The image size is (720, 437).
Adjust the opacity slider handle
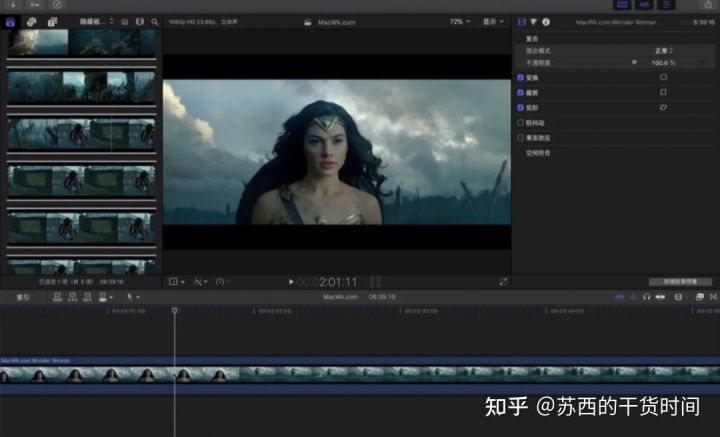point(634,62)
